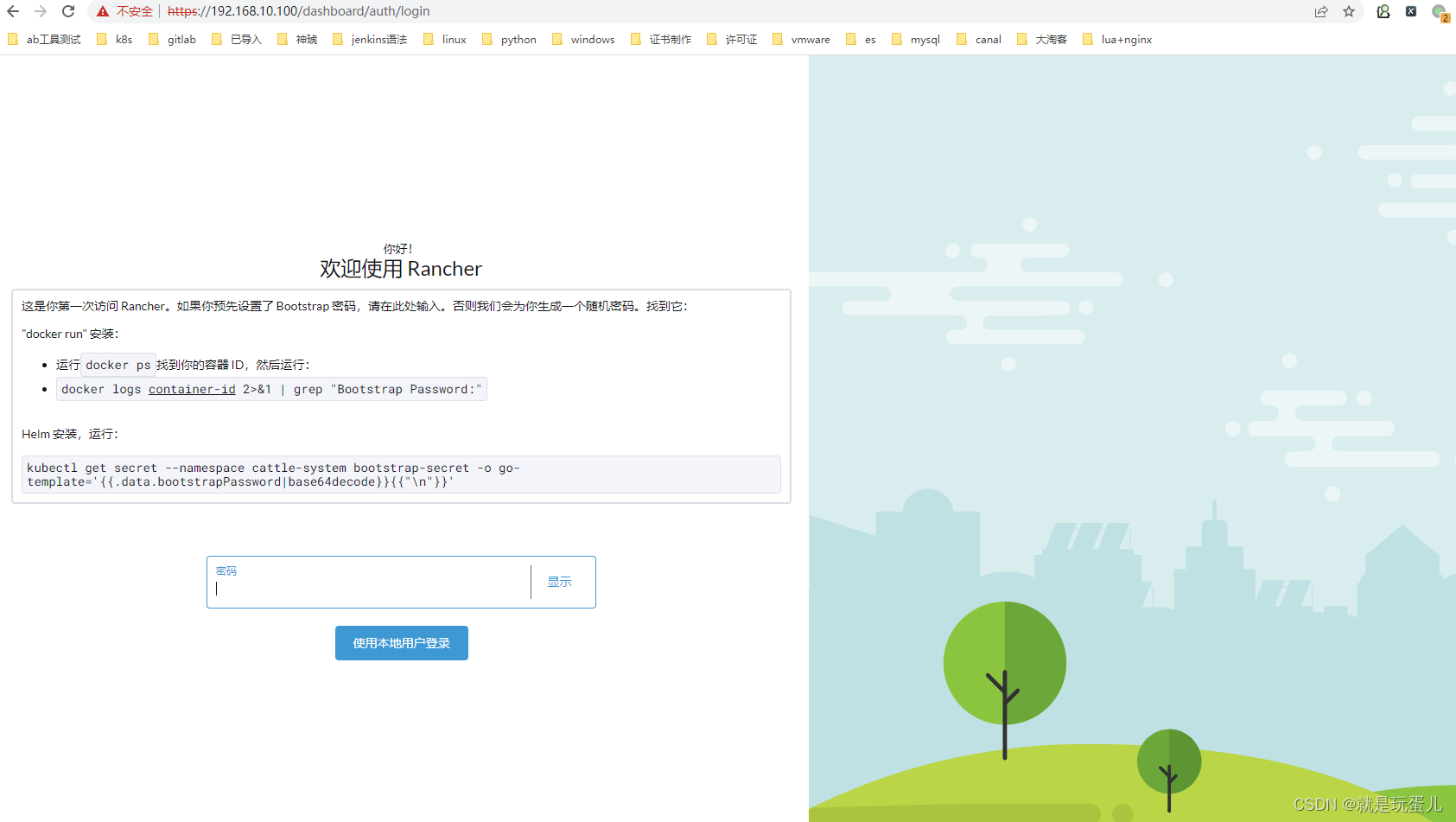This screenshot has width=1456, height=822.
Task: Open the windows bookmark folder
Action: (x=584, y=39)
